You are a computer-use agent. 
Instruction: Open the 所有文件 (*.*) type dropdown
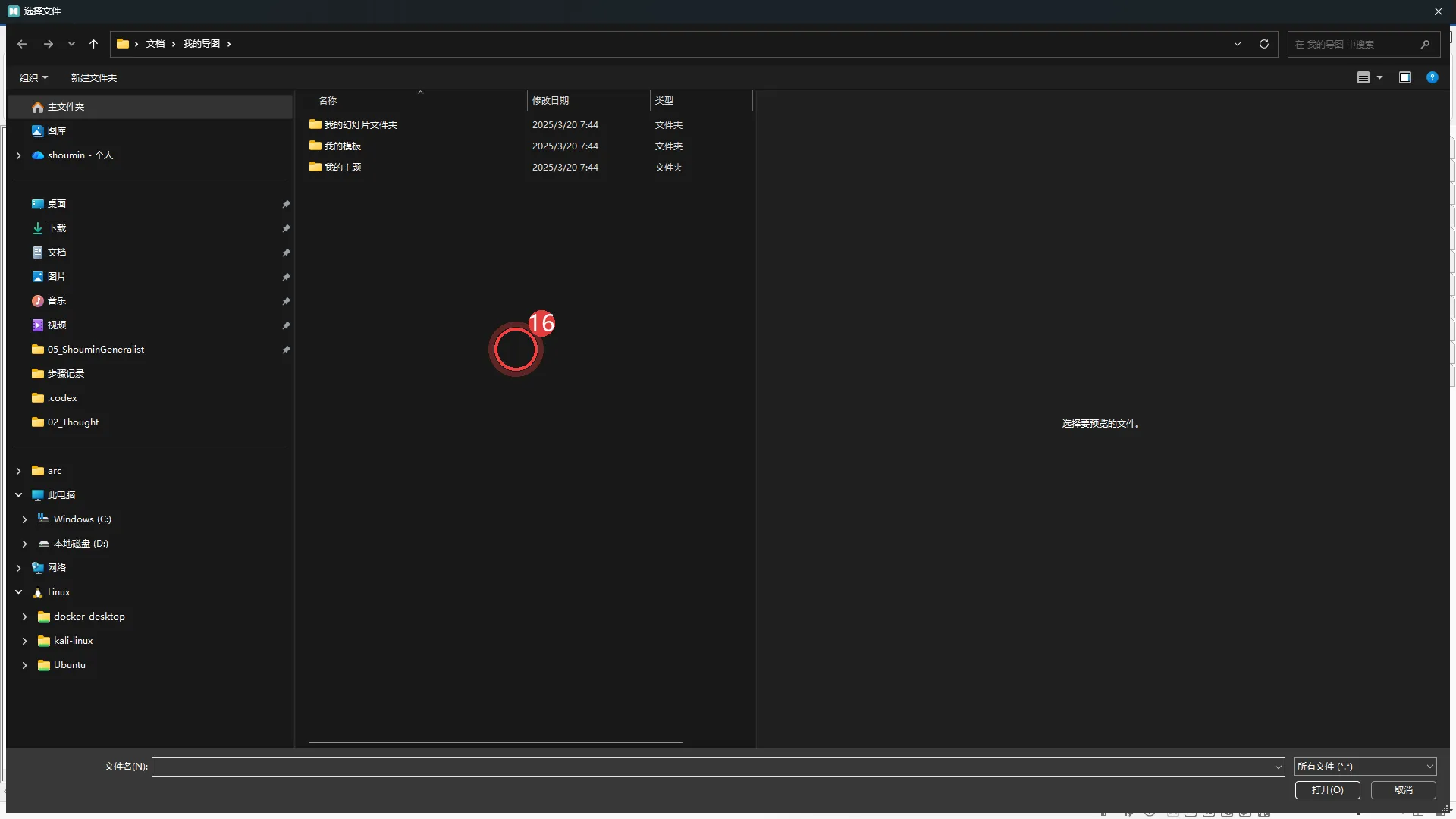(x=1365, y=767)
